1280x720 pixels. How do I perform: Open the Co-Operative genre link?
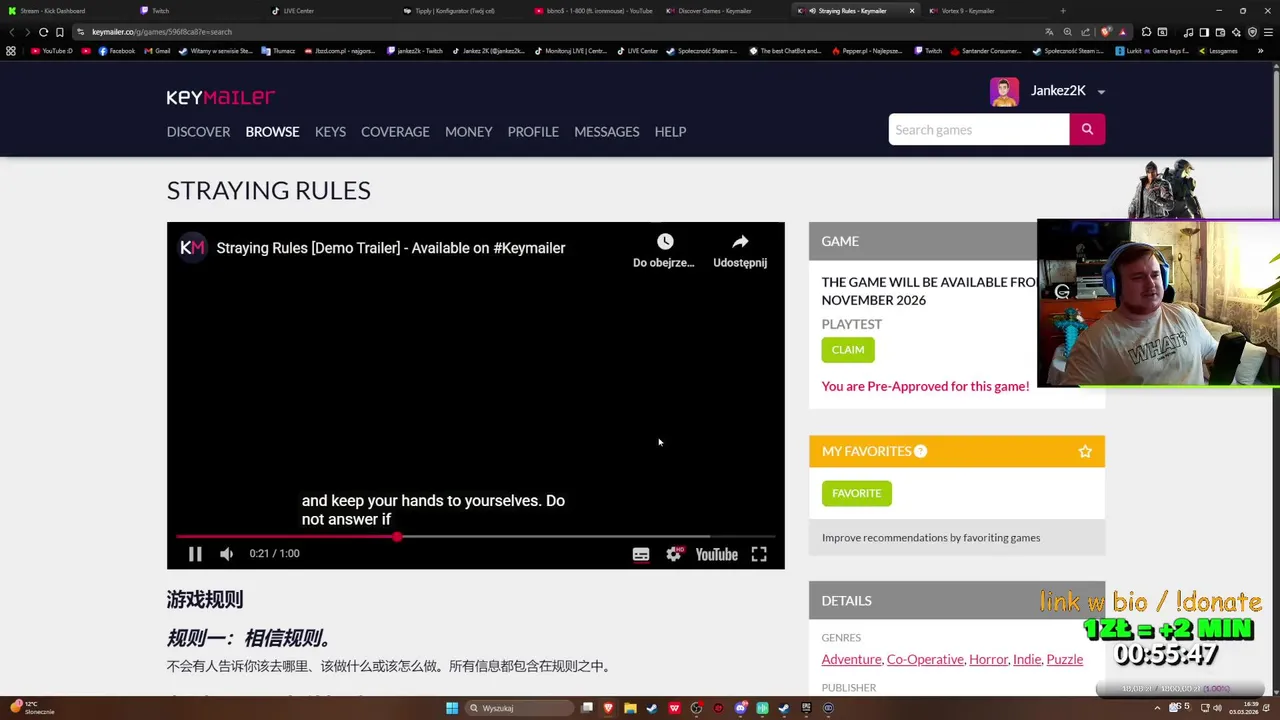pyautogui.click(x=925, y=659)
